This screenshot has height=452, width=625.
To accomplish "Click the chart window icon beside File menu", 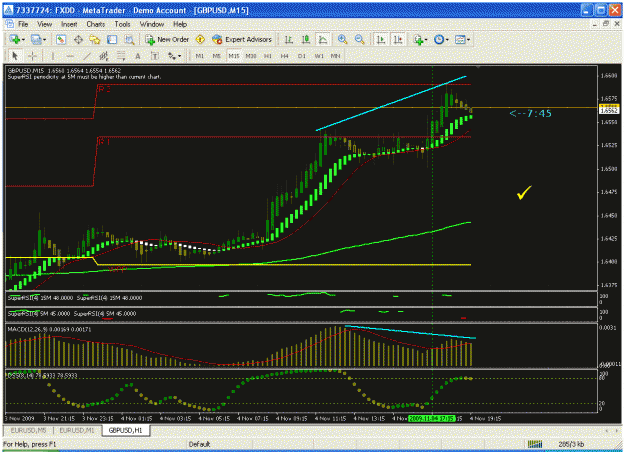I will [10, 24].
